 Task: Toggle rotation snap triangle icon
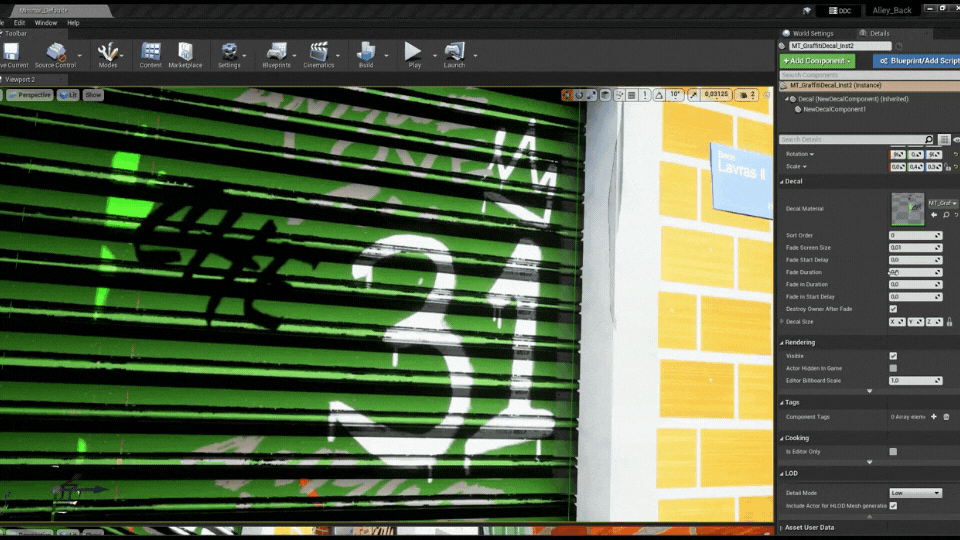659,95
